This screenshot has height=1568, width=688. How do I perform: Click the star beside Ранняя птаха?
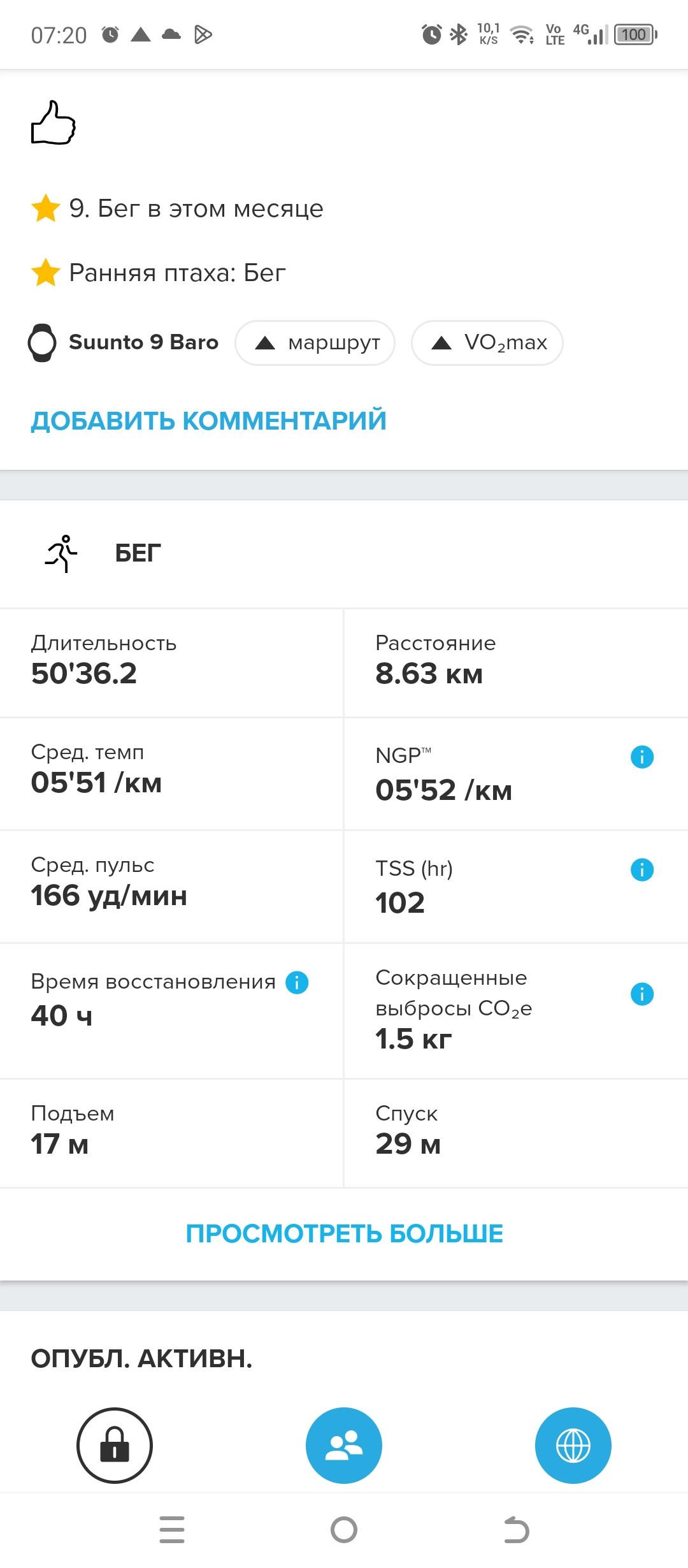coord(46,273)
